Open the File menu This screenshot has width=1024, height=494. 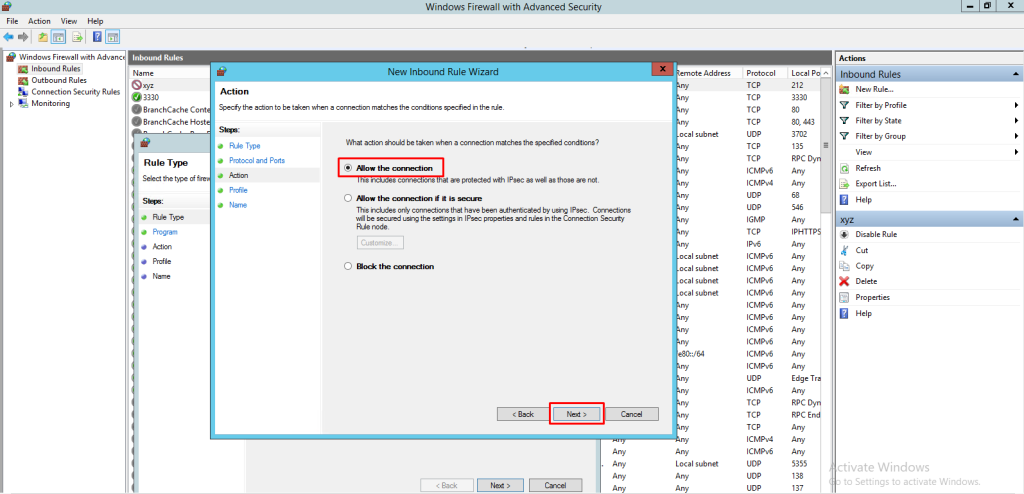click(x=12, y=22)
